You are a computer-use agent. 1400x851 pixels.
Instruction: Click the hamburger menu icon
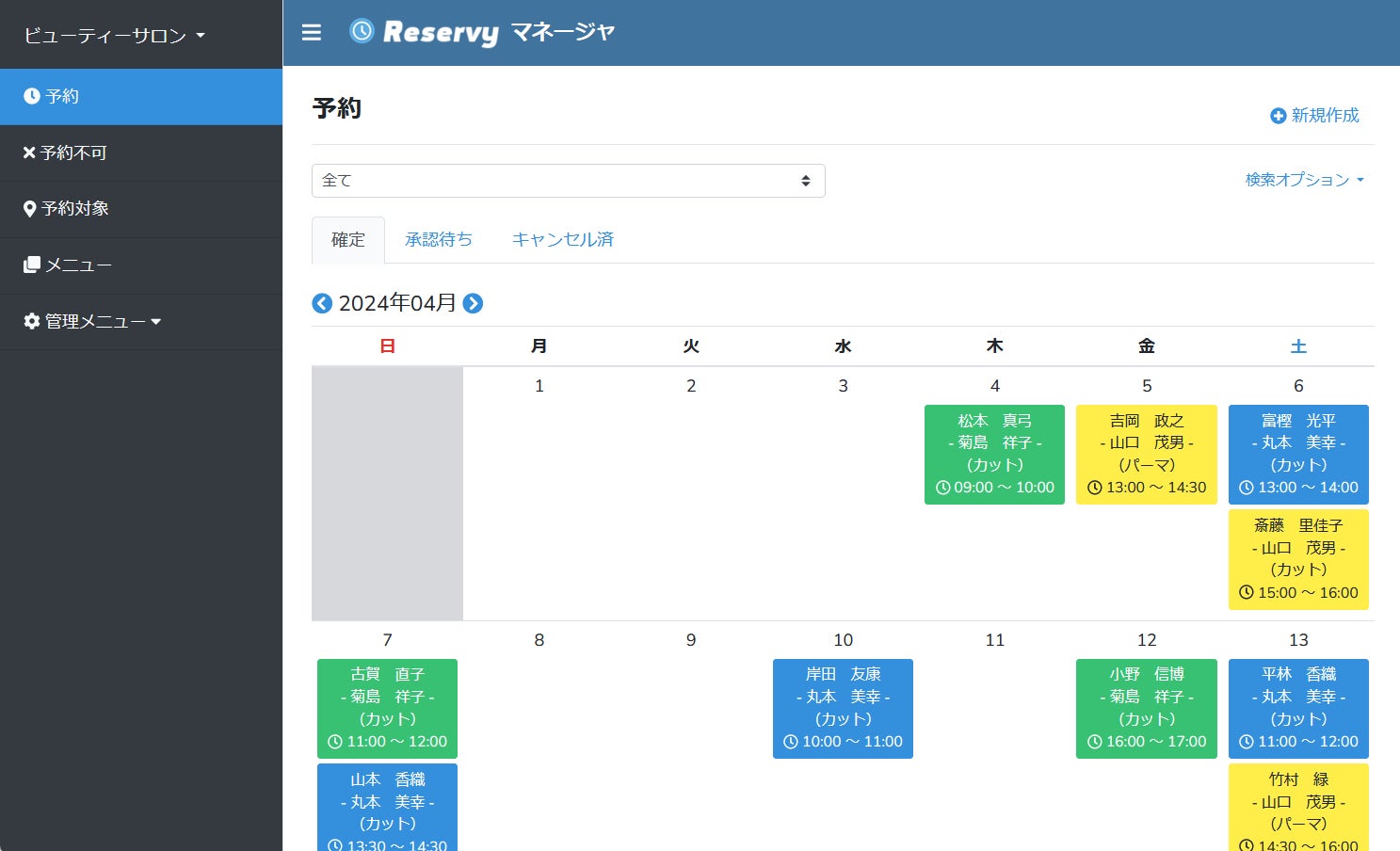click(x=312, y=33)
